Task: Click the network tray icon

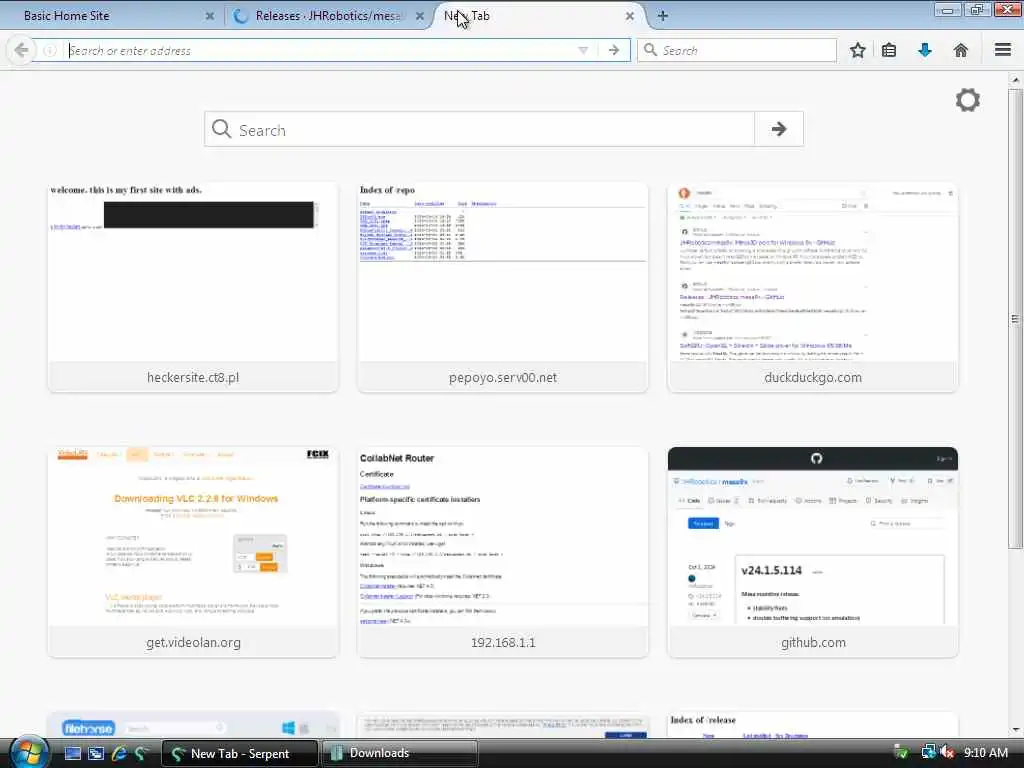Action: [927, 752]
